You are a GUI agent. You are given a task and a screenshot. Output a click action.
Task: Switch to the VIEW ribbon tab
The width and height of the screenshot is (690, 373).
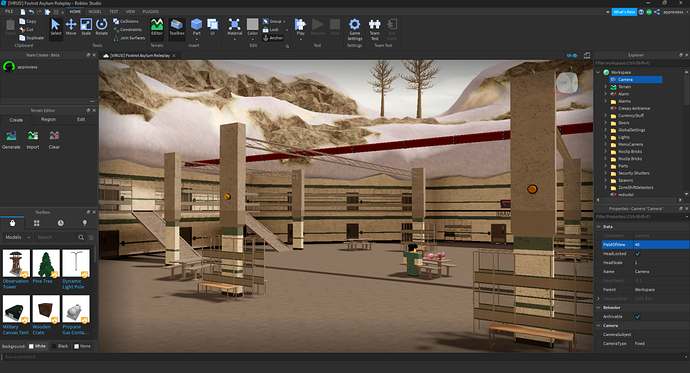coord(131,12)
